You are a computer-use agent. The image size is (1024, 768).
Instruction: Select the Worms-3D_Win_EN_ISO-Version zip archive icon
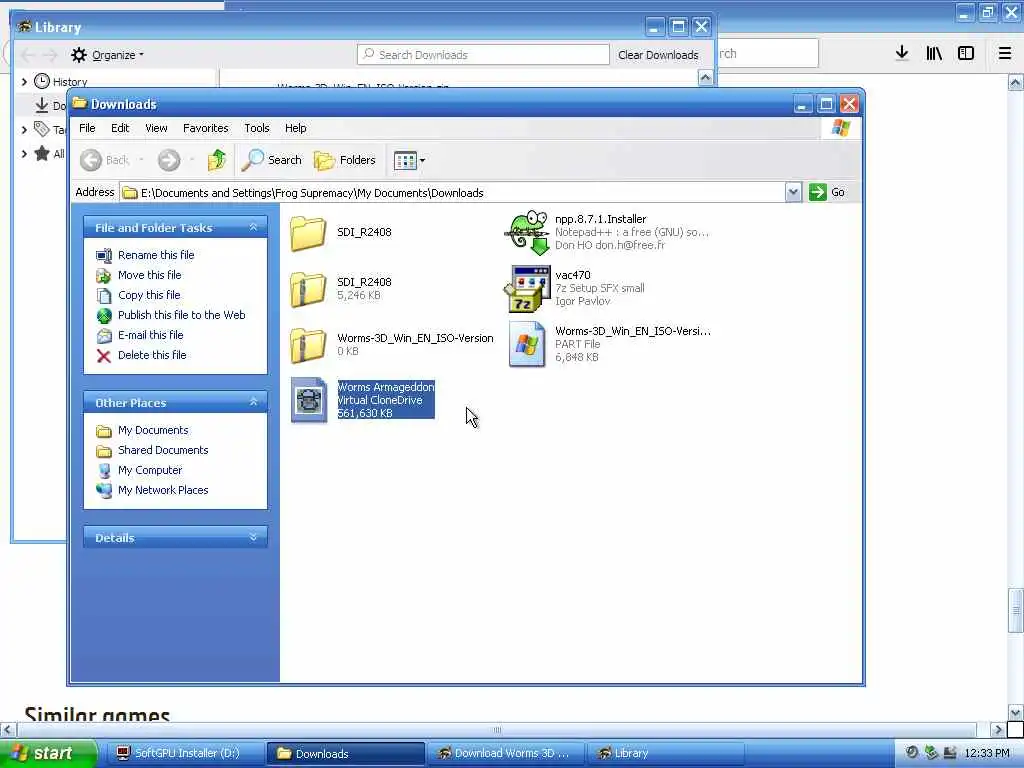click(x=308, y=345)
